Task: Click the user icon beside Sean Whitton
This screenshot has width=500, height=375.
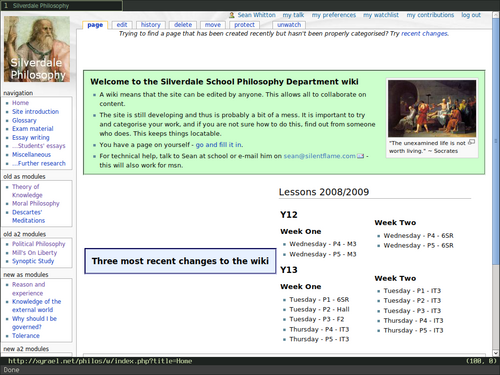Action: click(x=232, y=15)
